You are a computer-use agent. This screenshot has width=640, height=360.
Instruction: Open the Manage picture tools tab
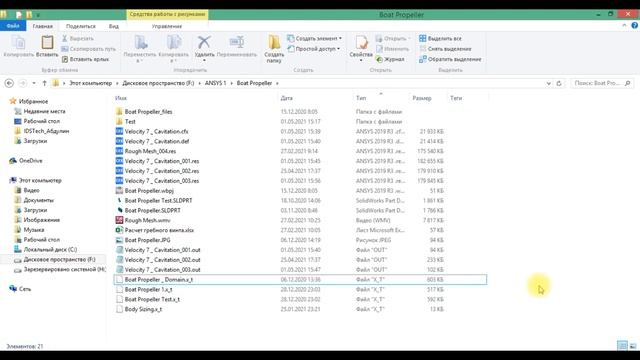click(x=167, y=26)
